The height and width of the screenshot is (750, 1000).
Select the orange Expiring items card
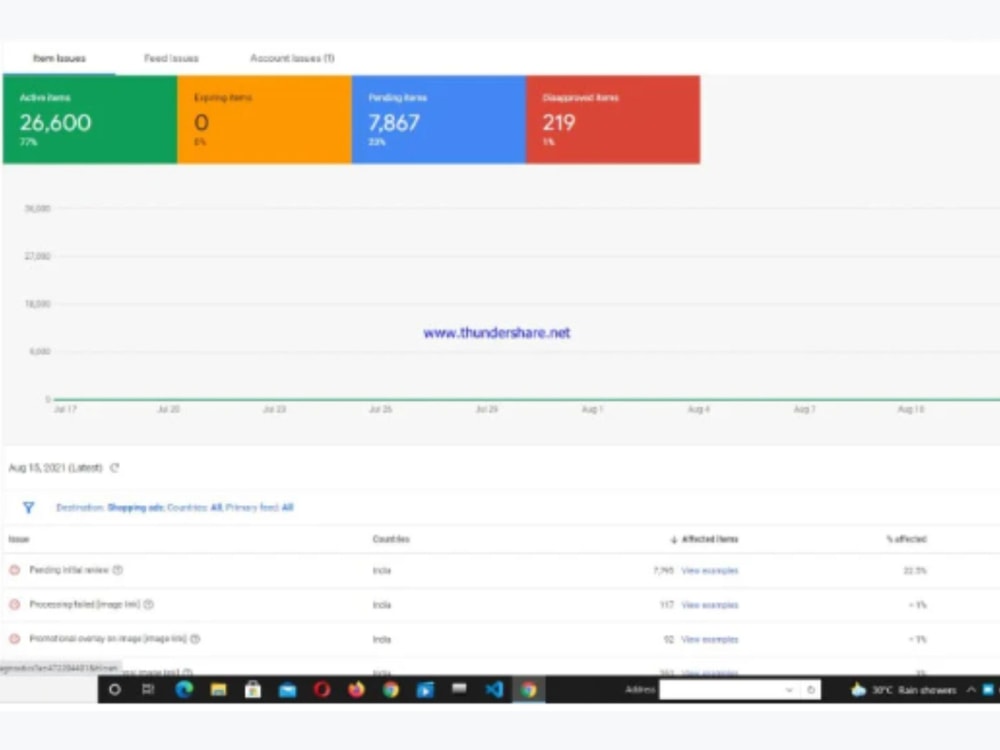(264, 119)
